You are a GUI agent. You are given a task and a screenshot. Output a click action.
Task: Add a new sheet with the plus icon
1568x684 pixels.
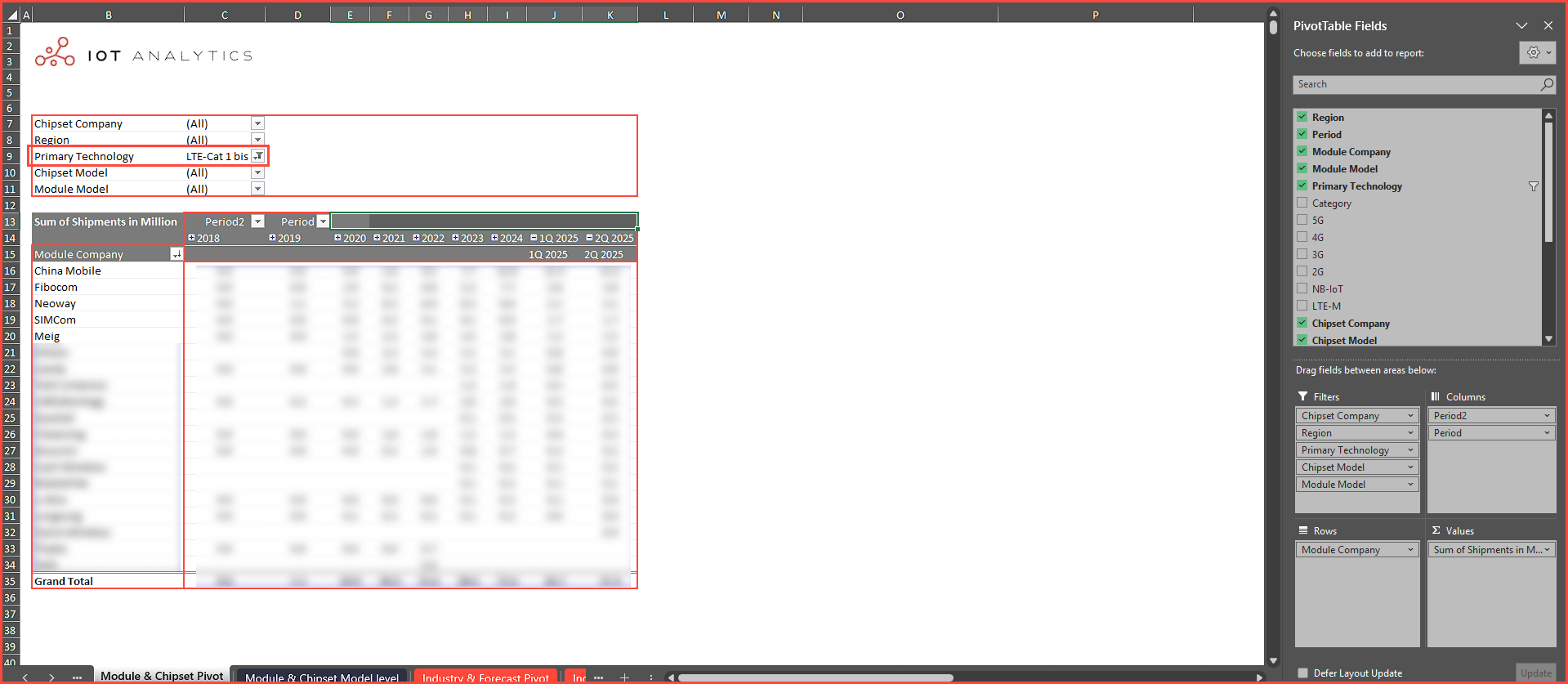pyautogui.click(x=624, y=677)
